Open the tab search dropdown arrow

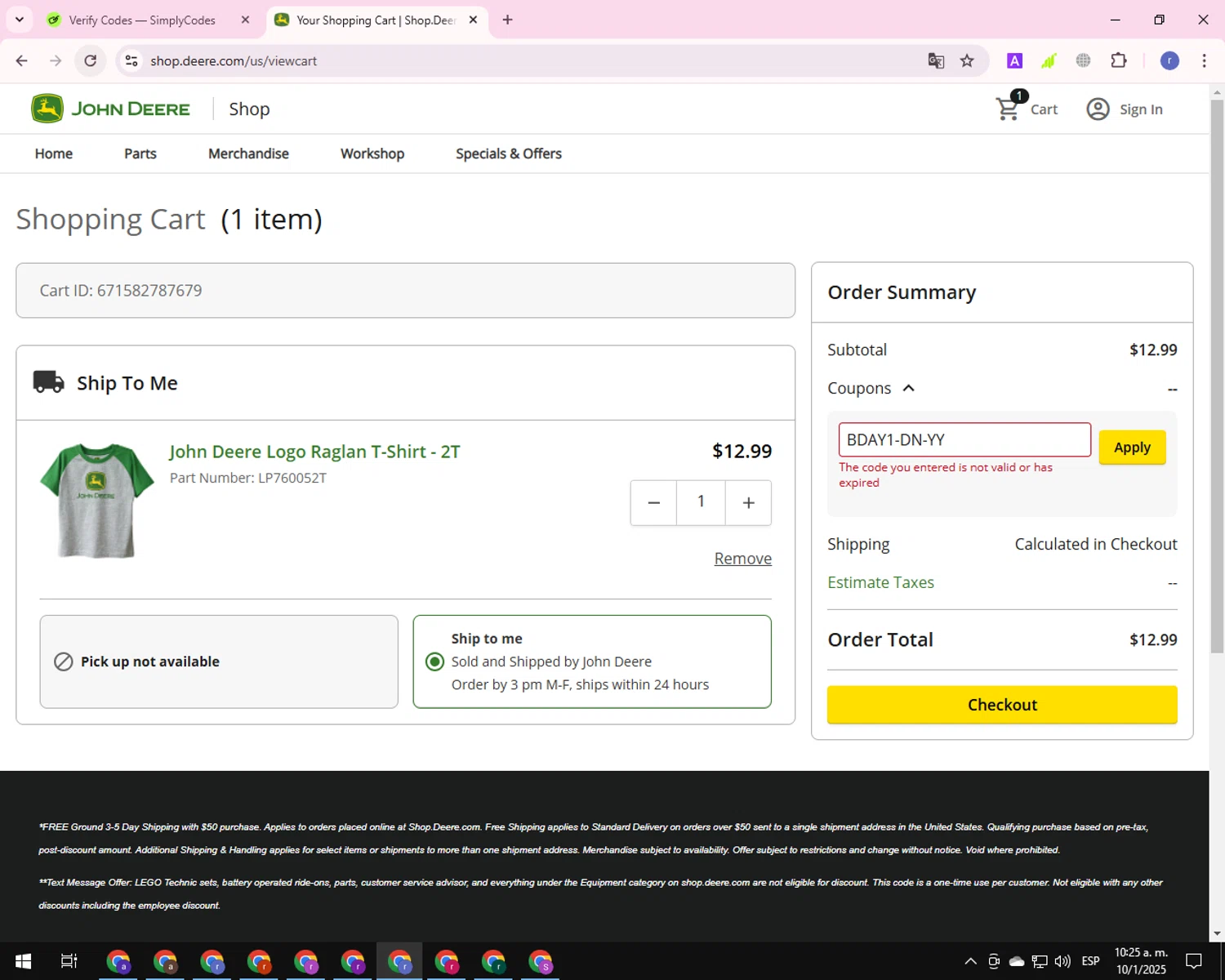pos(20,20)
